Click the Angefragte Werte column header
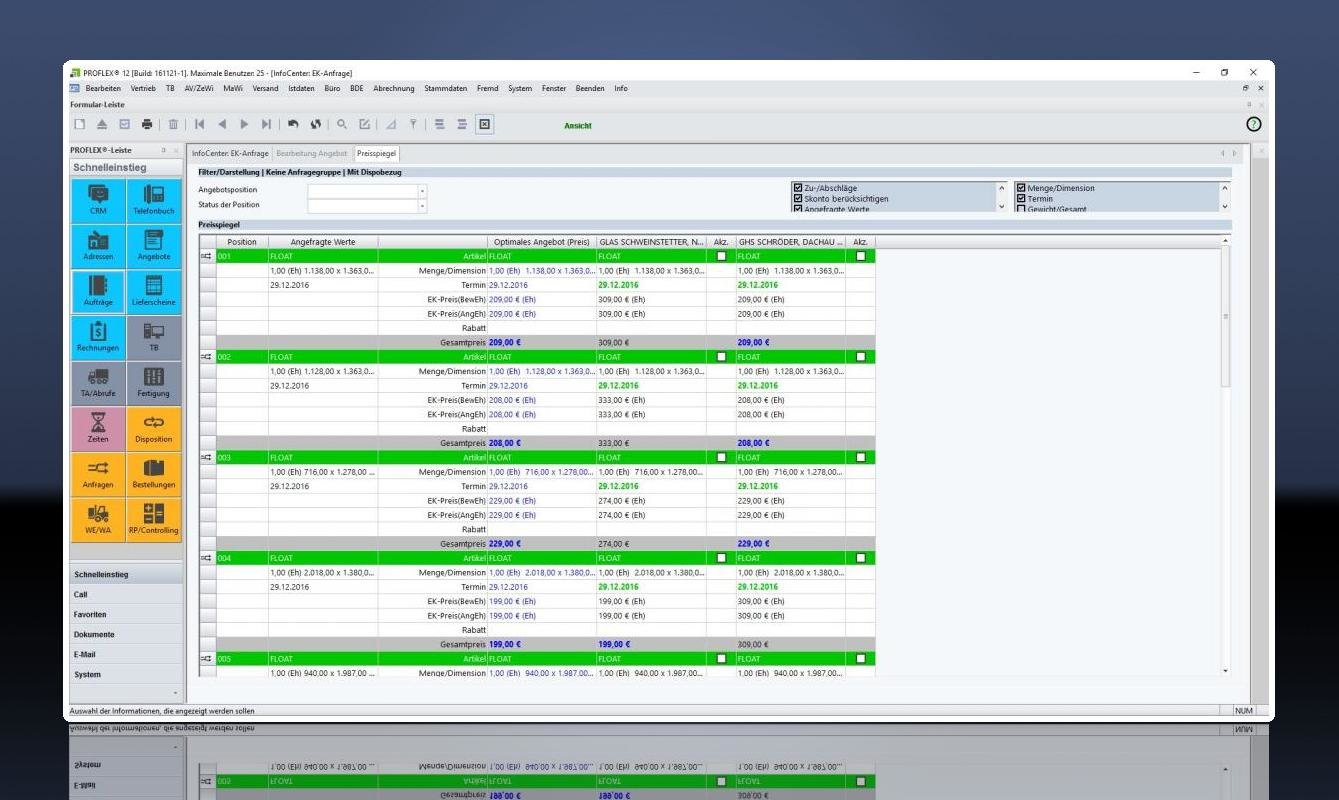This screenshot has height=800, width=1339. 323,242
